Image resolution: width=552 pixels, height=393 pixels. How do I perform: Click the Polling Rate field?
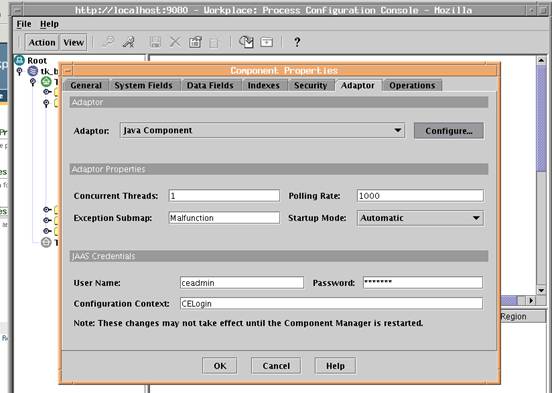pos(420,196)
